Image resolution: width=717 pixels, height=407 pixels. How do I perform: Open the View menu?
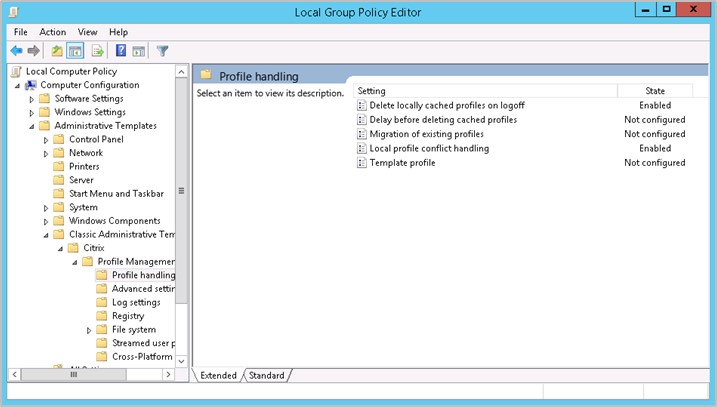tap(88, 32)
